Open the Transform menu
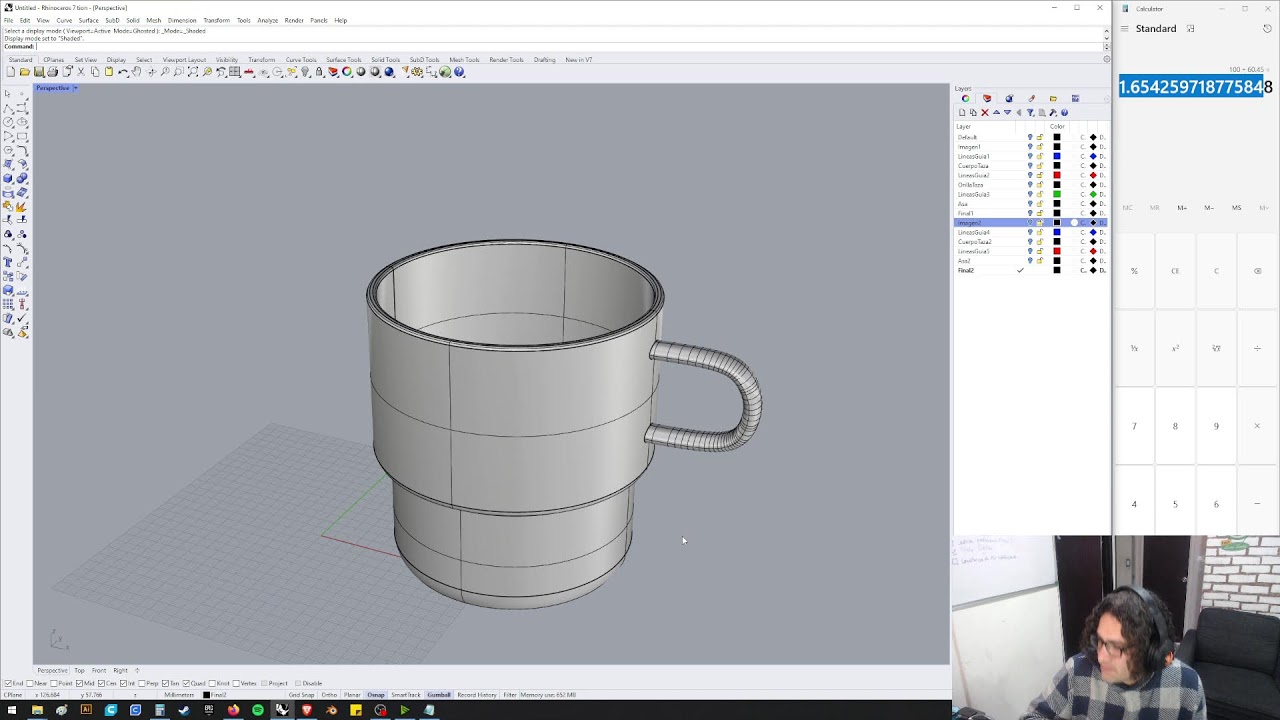This screenshot has width=1280, height=720. 216,20
